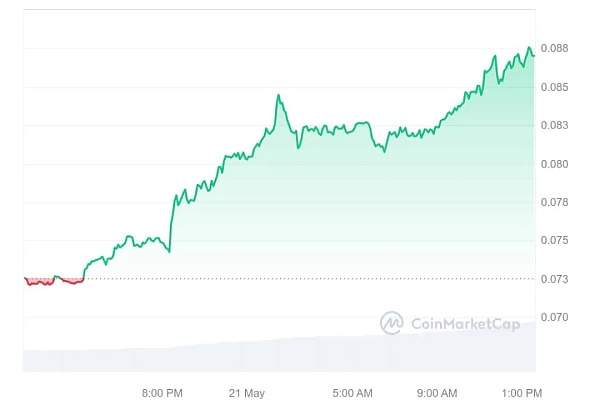Click the CoinMarketCap logo icon
The width and height of the screenshot is (600, 400).
point(391,322)
